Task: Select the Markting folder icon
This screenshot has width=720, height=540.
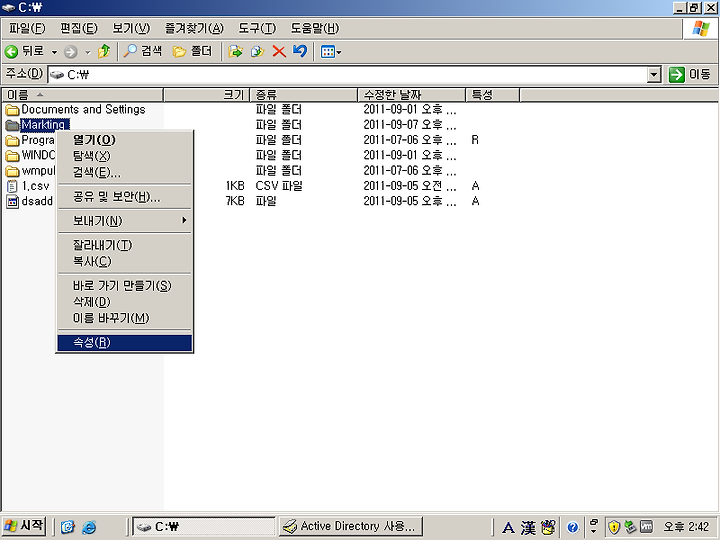Action: click(12, 125)
